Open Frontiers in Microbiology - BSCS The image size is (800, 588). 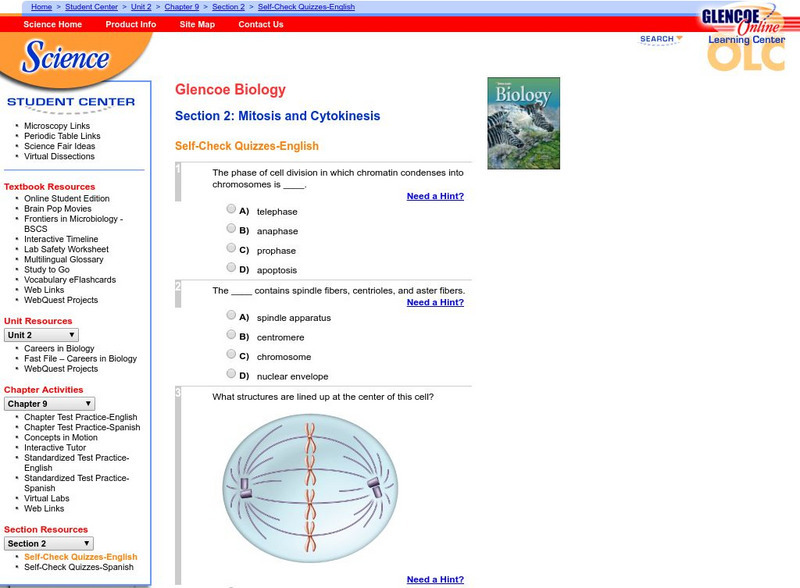click(x=73, y=224)
